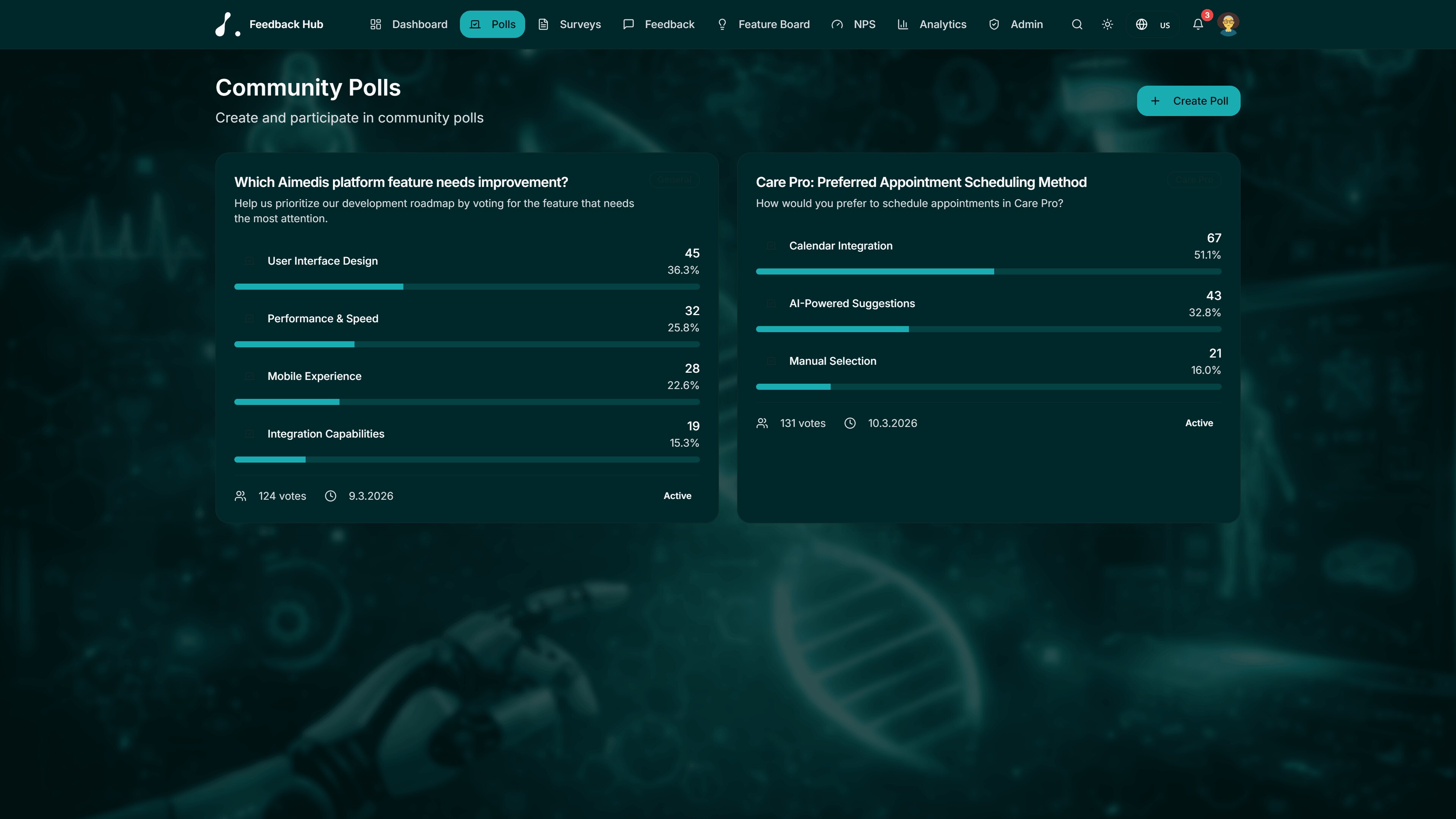The width and height of the screenshot is (1456, 819).
Task: Select the Polls tab in navigation
Action: (492, 24)
